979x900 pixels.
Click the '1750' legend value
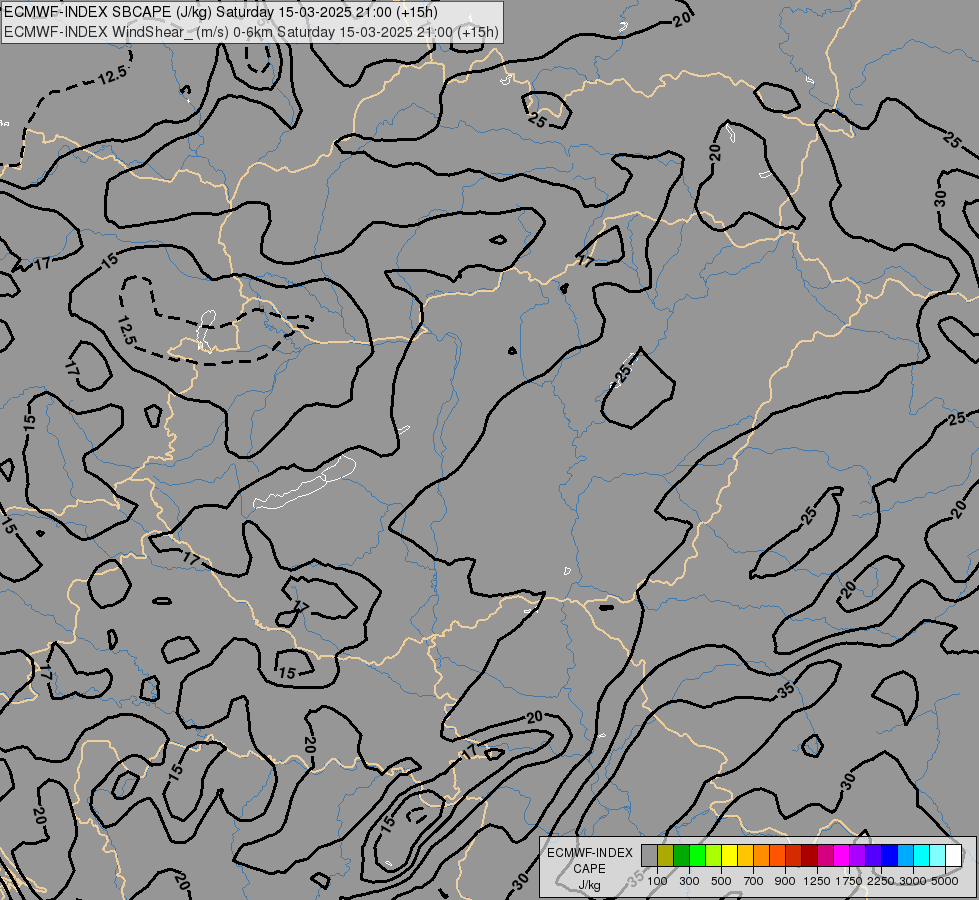tap(849, 881)
